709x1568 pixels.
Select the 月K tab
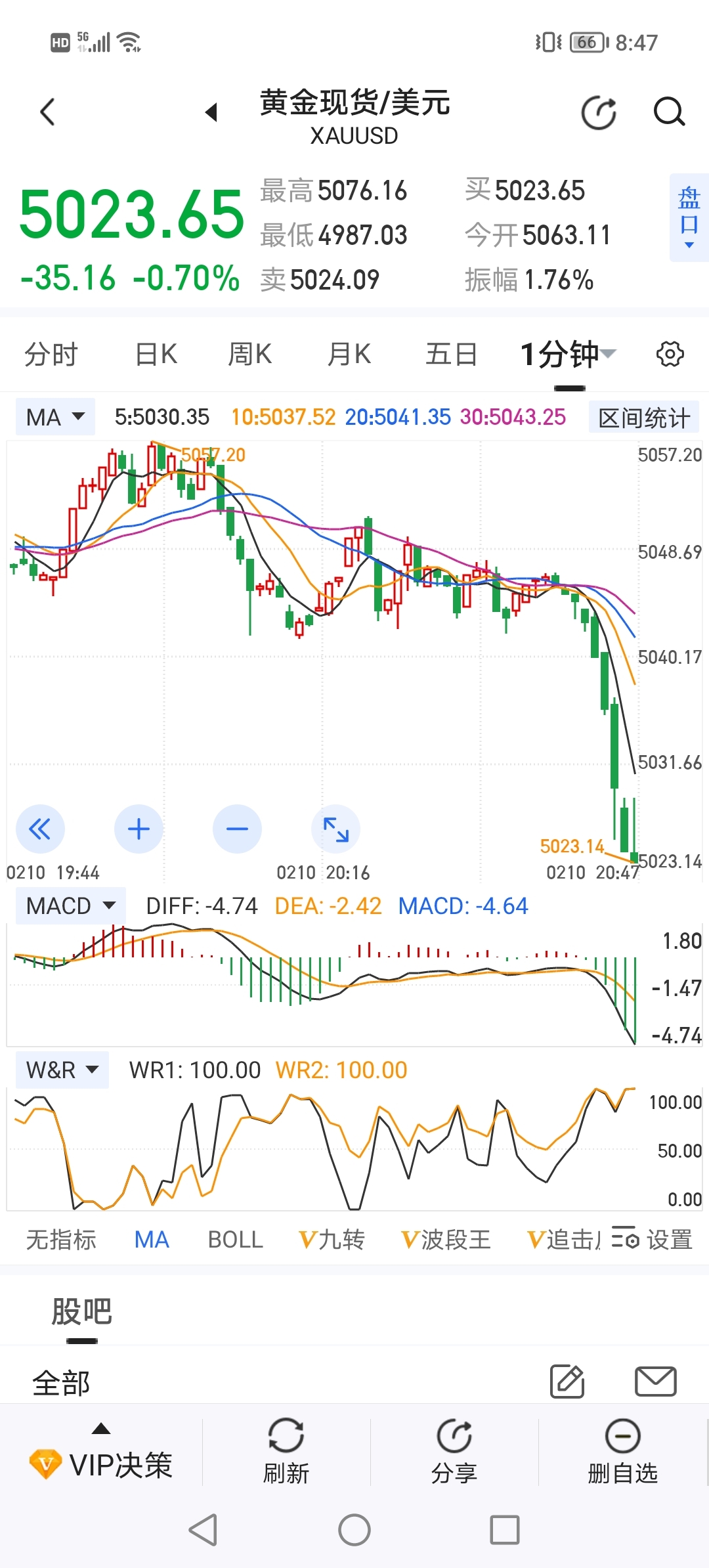(349, 355)
